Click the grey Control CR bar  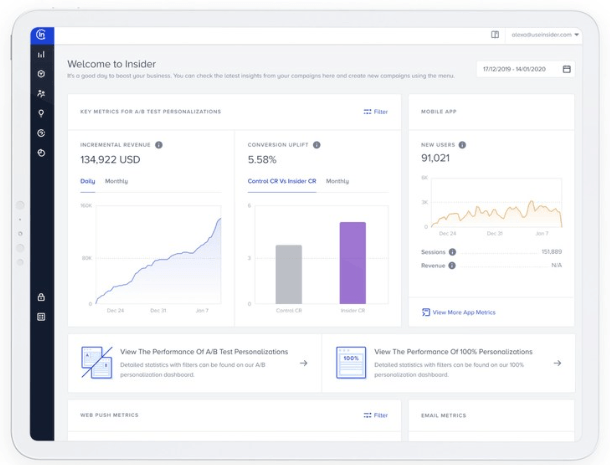(x=289, y=274)
